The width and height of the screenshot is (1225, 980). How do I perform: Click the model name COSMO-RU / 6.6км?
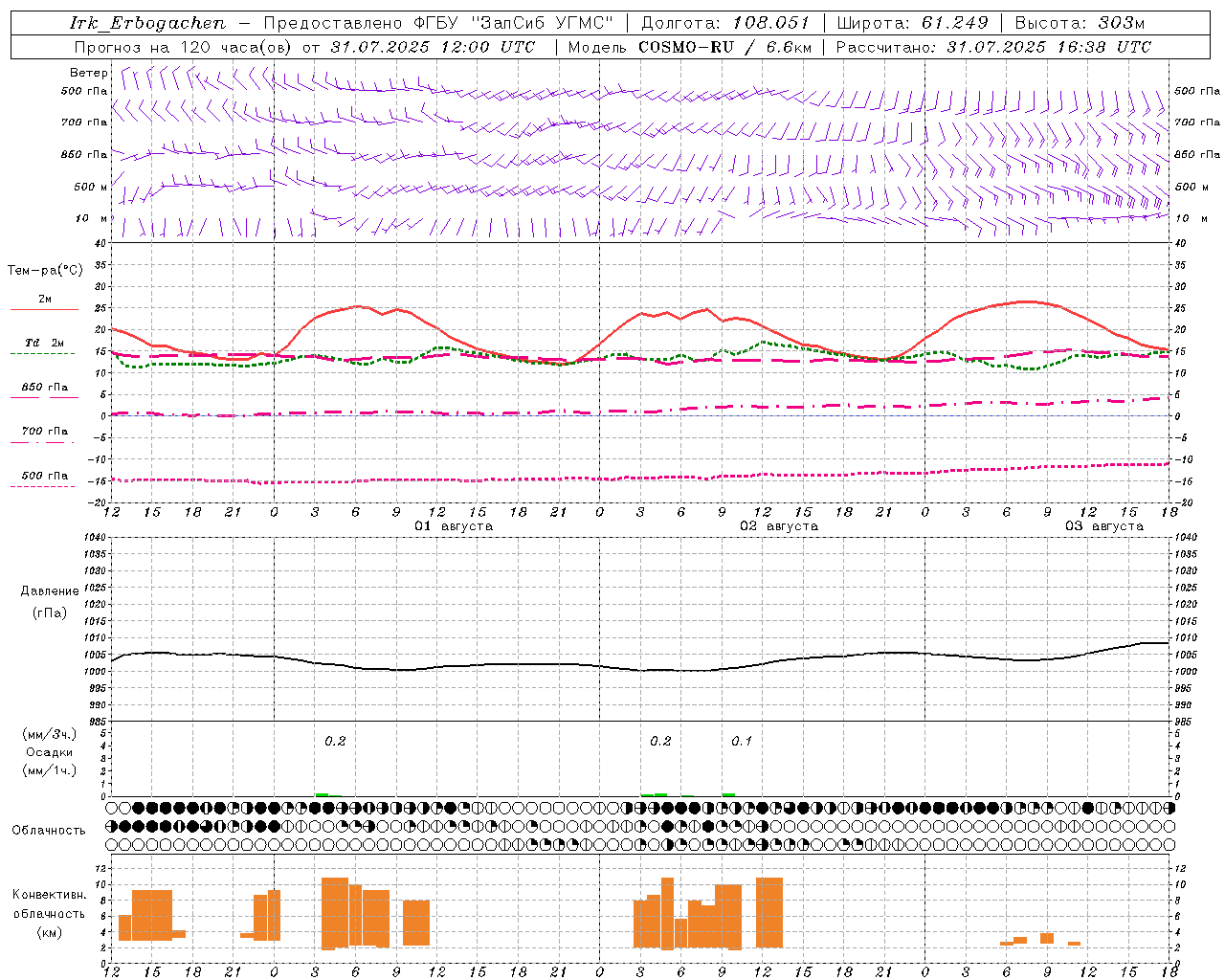(x=725, y=47)
